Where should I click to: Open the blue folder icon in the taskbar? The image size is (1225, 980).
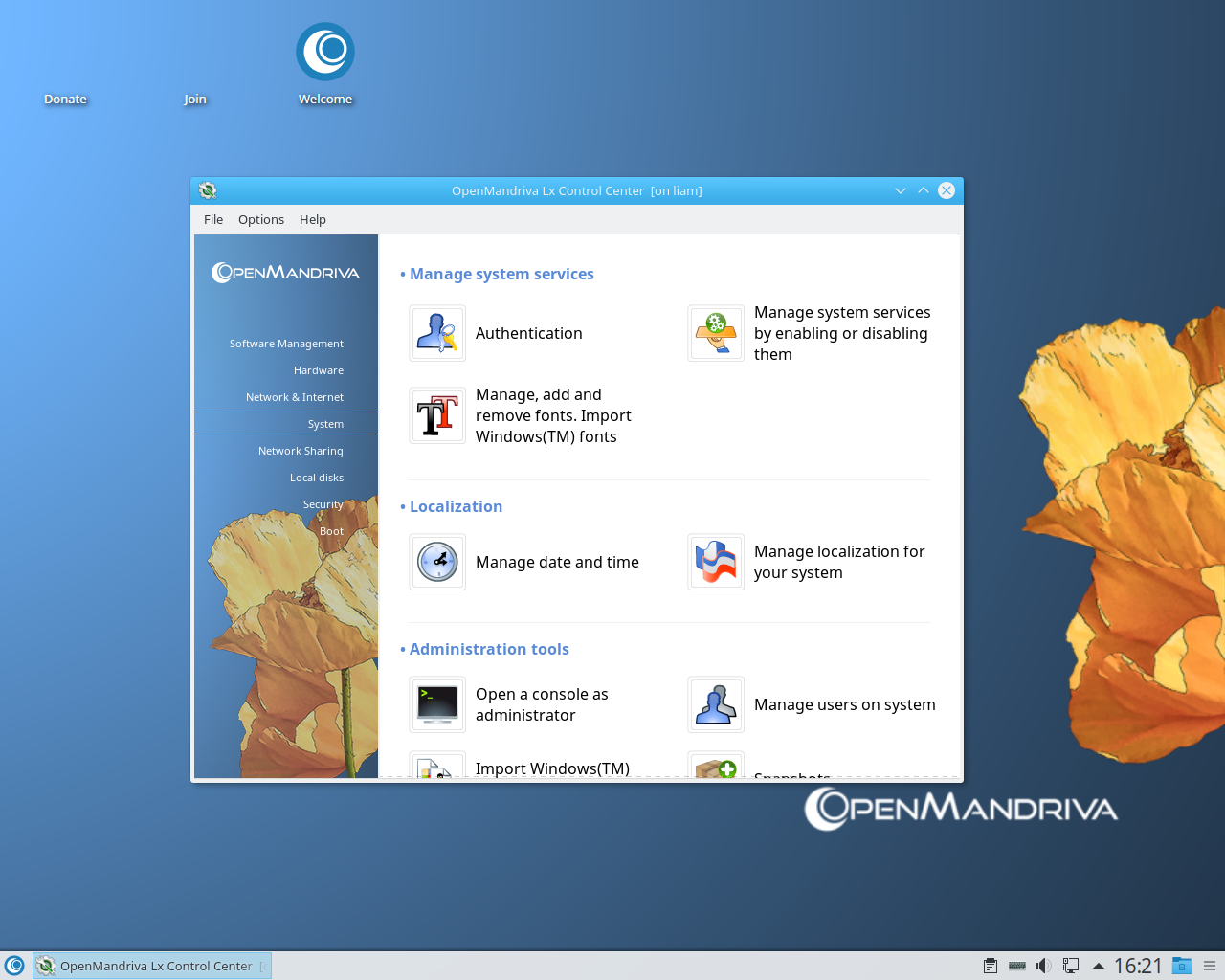(1182, 966)
